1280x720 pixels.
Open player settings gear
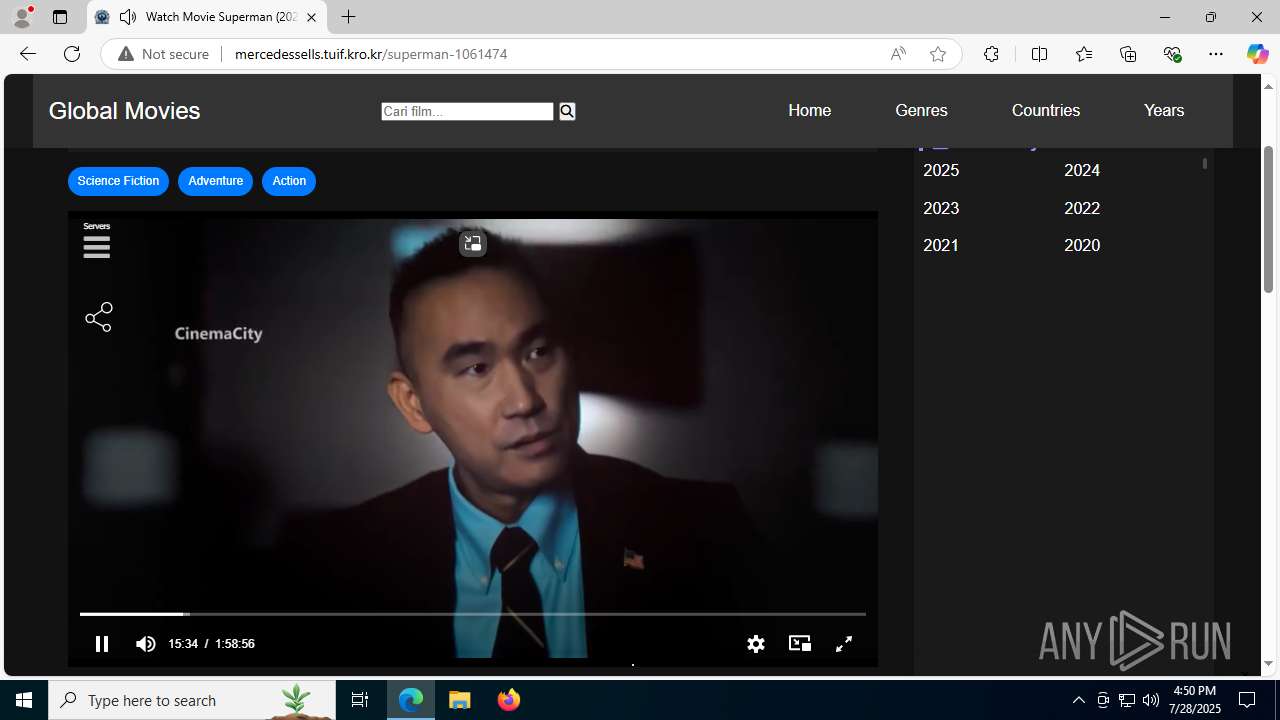[756, 644]
